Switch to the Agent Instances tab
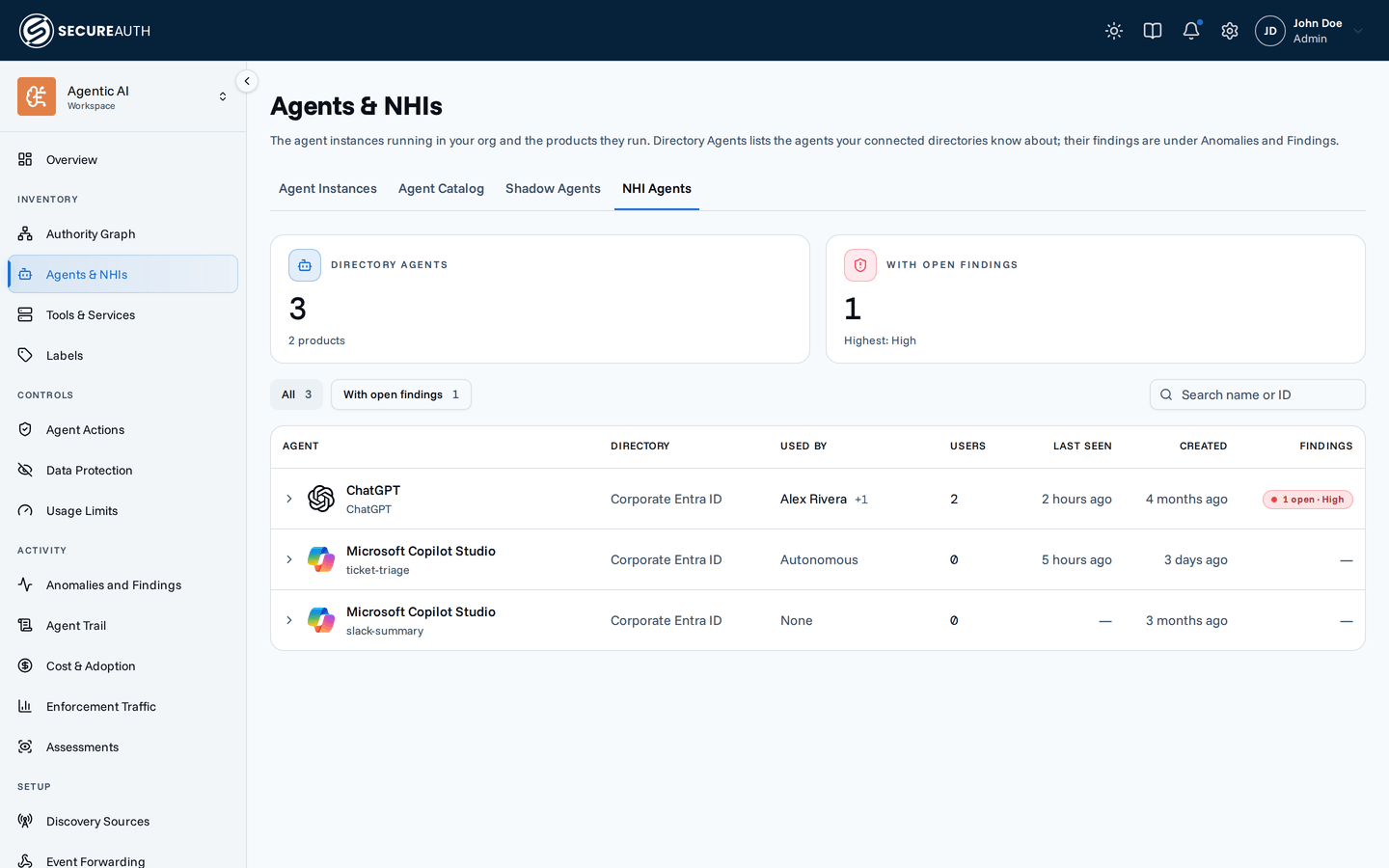This screenshot has height=868, width=1389. 328,189
